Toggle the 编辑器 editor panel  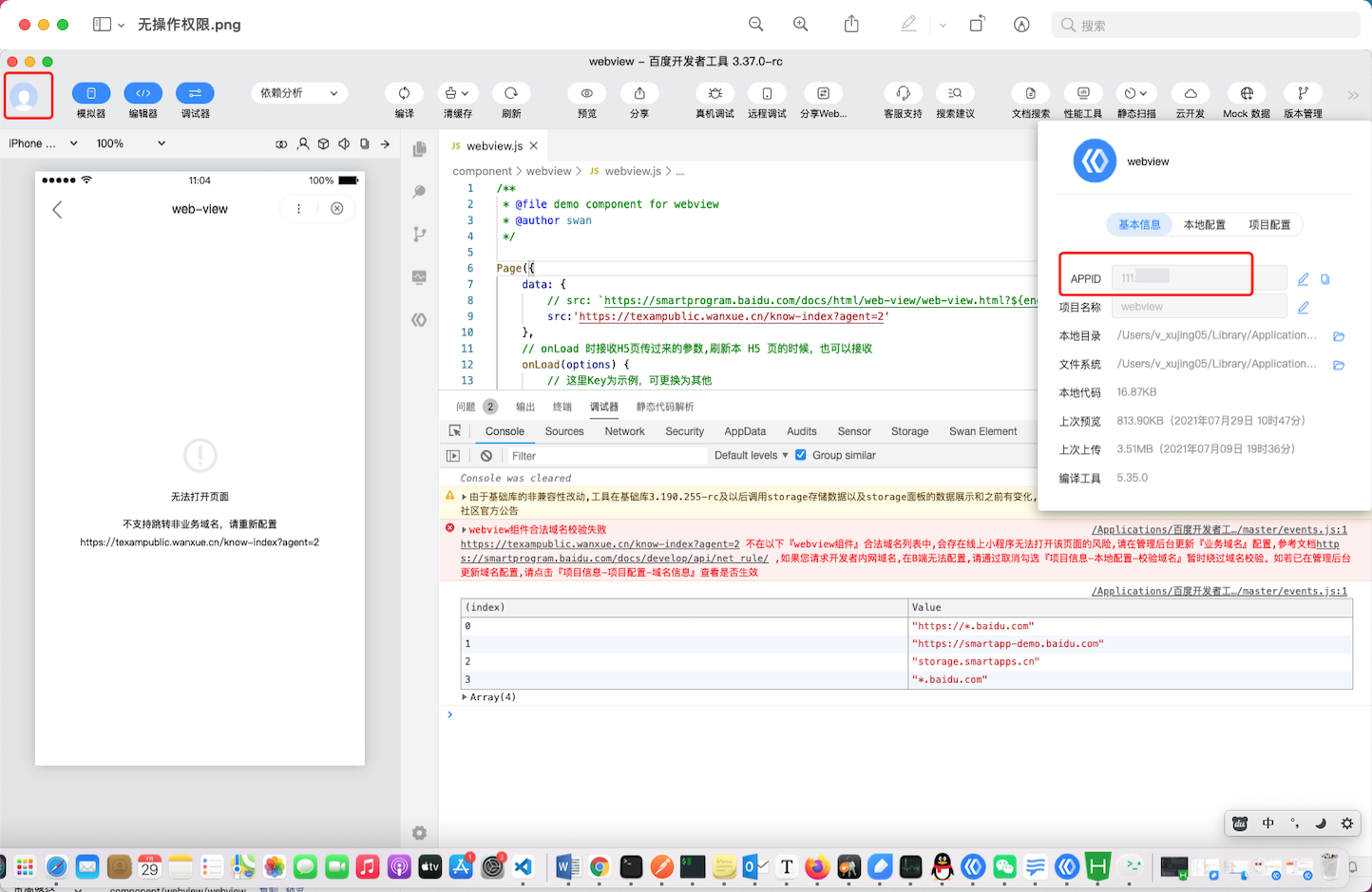[x=143, y=93]
